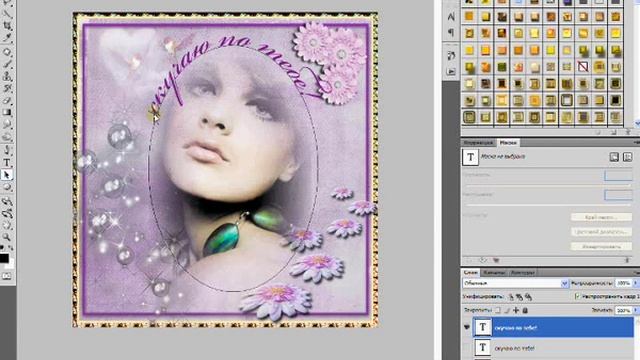Select the Ellipse shape tool
The image size is (640, 360).
pyautogui.click(x=7, y=187)
